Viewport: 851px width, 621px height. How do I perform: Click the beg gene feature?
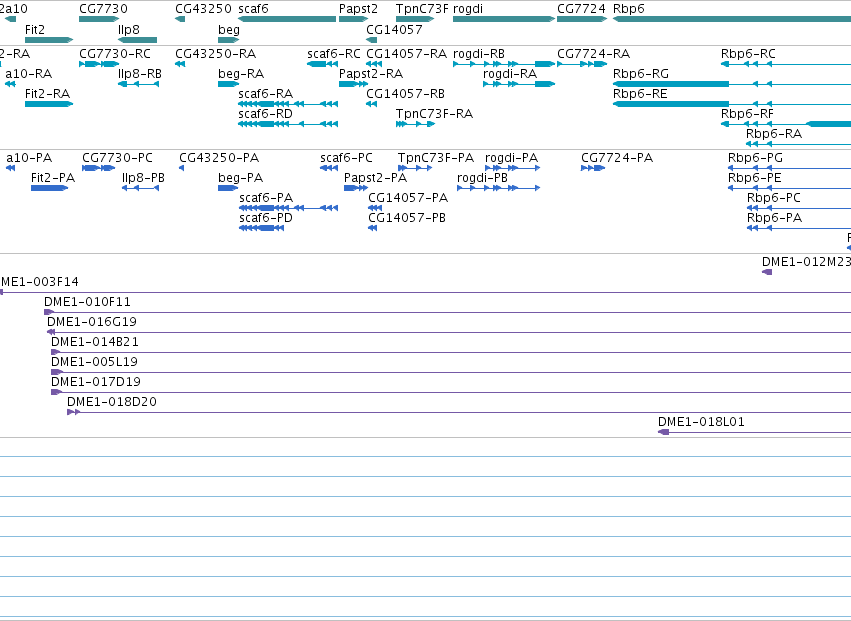point(228,40)
